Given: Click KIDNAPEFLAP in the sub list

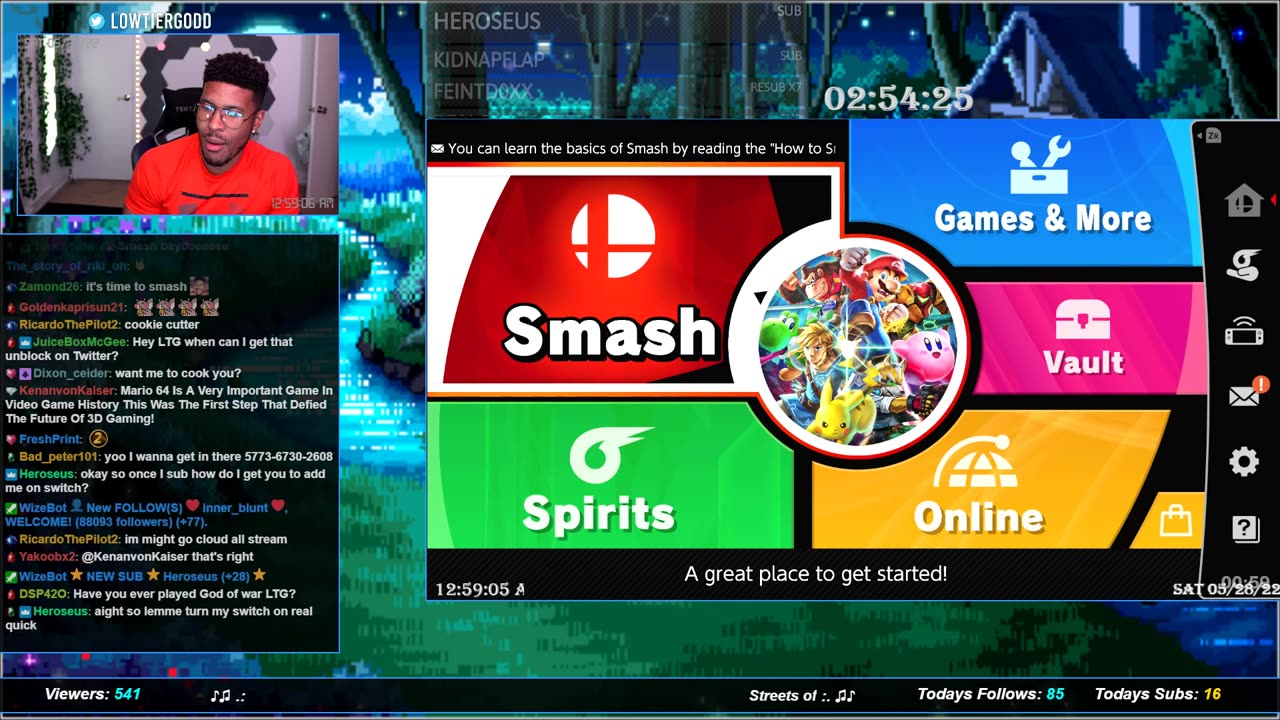Looking at the screenshot, I should point(489,60).
